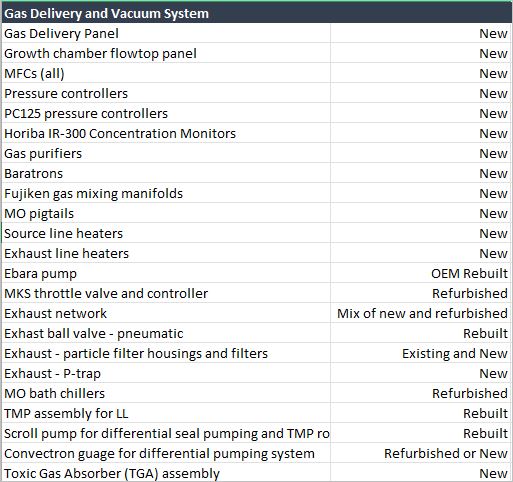513x482 pixels.
Task: Select the Fujiken gas mixing manifolds cell
Action: coord(166,193)
